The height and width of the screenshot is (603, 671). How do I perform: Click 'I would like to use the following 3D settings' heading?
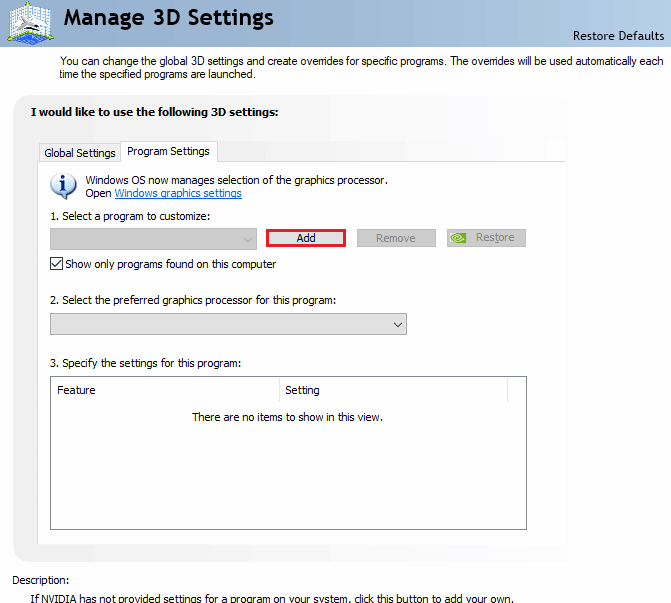pyautogui.click(x=154, y=112)
